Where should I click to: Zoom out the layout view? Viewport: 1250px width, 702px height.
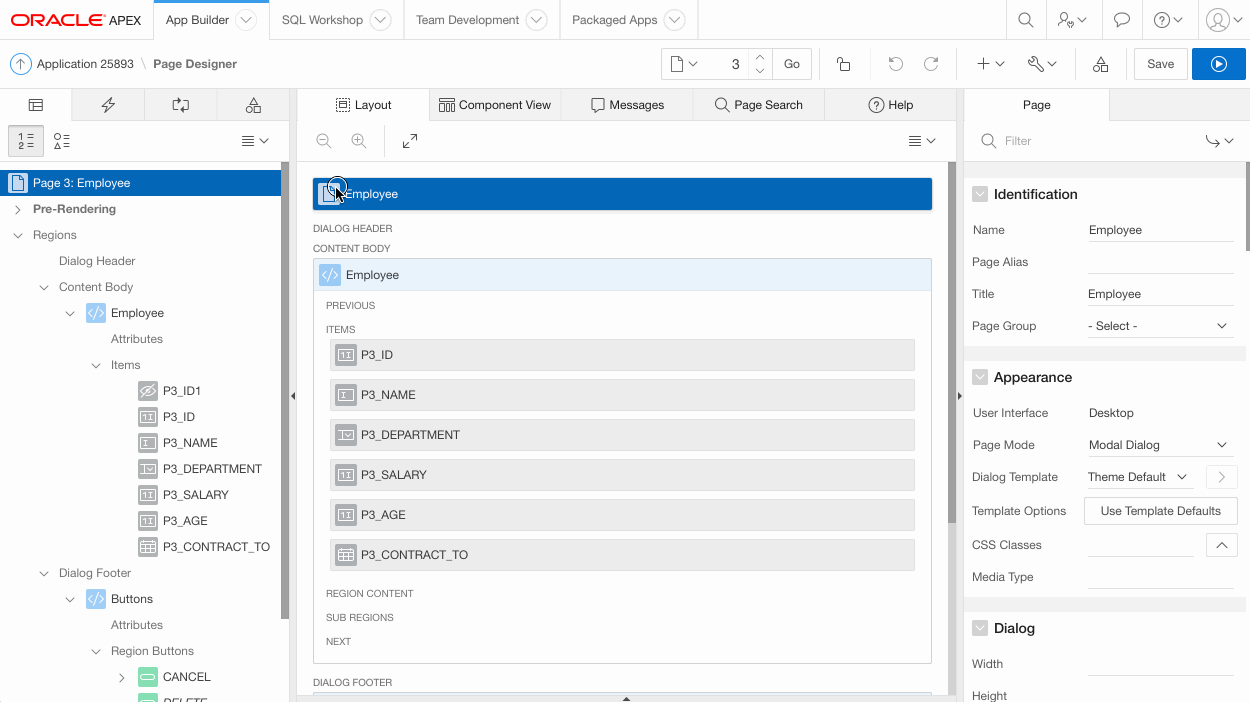click(x=324, y=142)
